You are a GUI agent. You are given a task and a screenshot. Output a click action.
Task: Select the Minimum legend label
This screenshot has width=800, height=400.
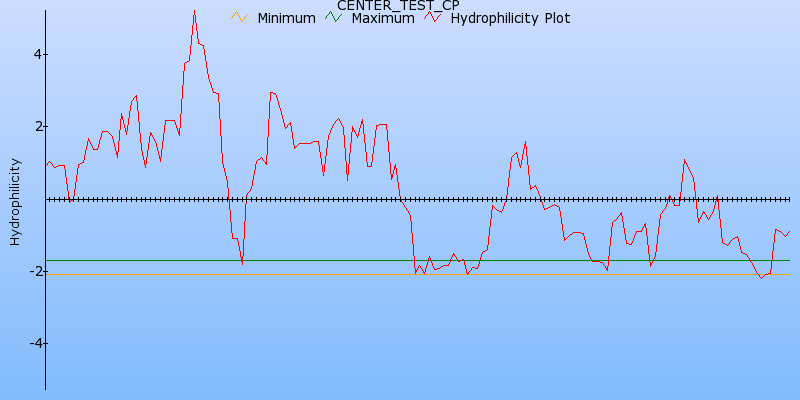[286, 18]
